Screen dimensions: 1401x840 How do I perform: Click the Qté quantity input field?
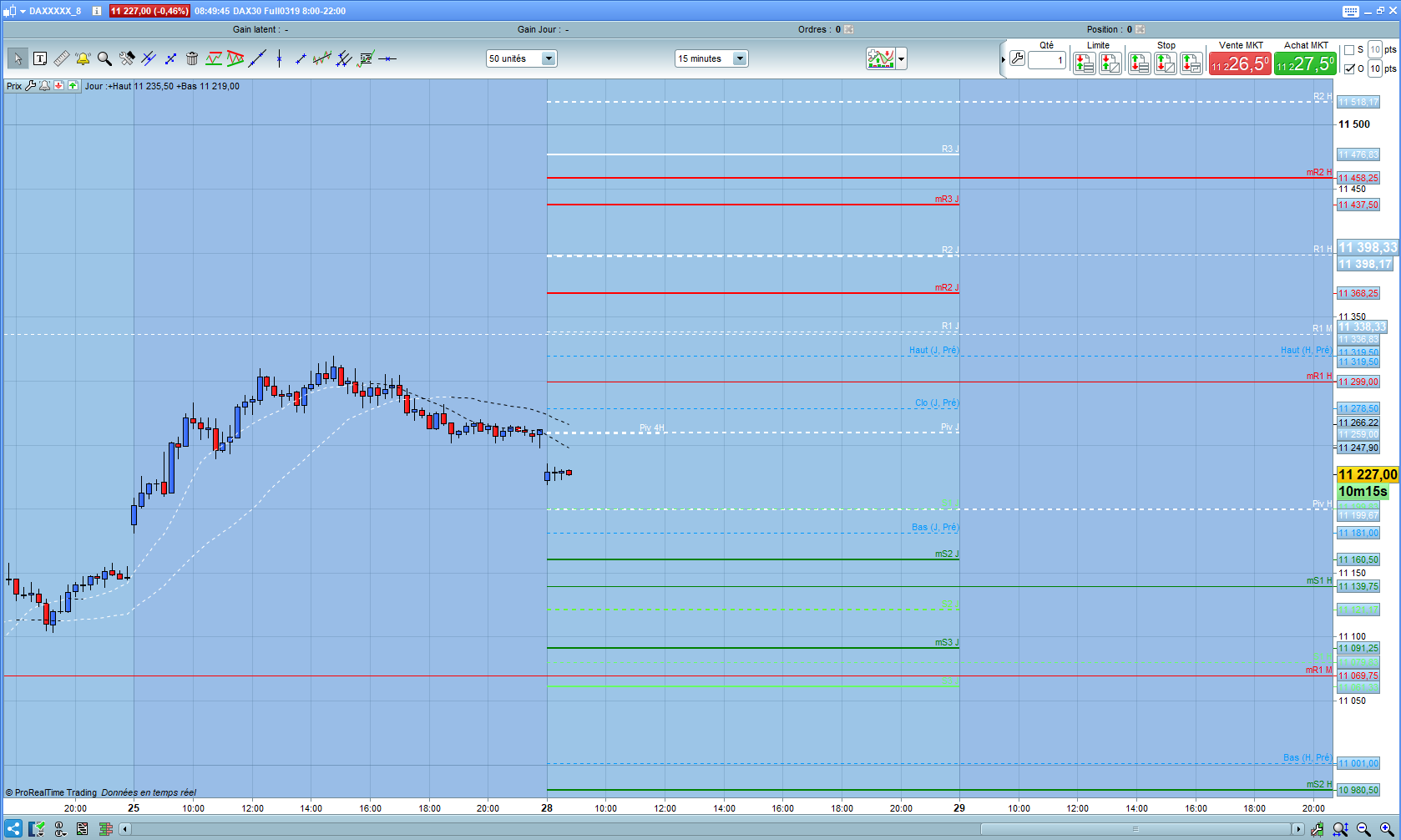click(1047, 60)
